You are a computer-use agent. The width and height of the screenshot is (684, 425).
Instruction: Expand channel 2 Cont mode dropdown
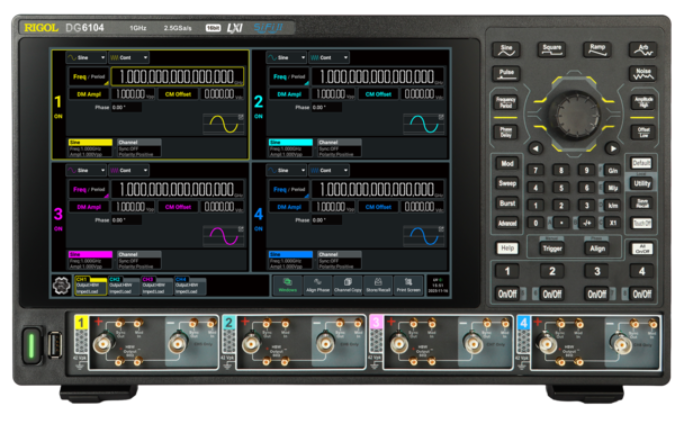[x=328, y=58]
